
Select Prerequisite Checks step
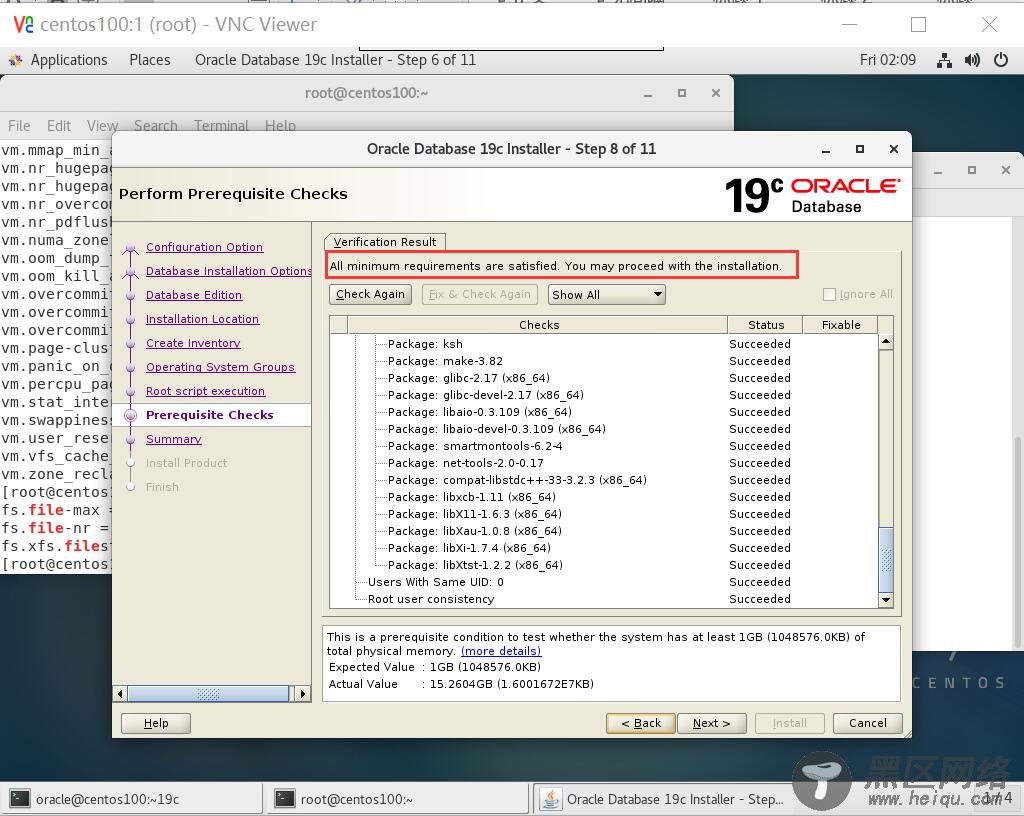[210, 415]
